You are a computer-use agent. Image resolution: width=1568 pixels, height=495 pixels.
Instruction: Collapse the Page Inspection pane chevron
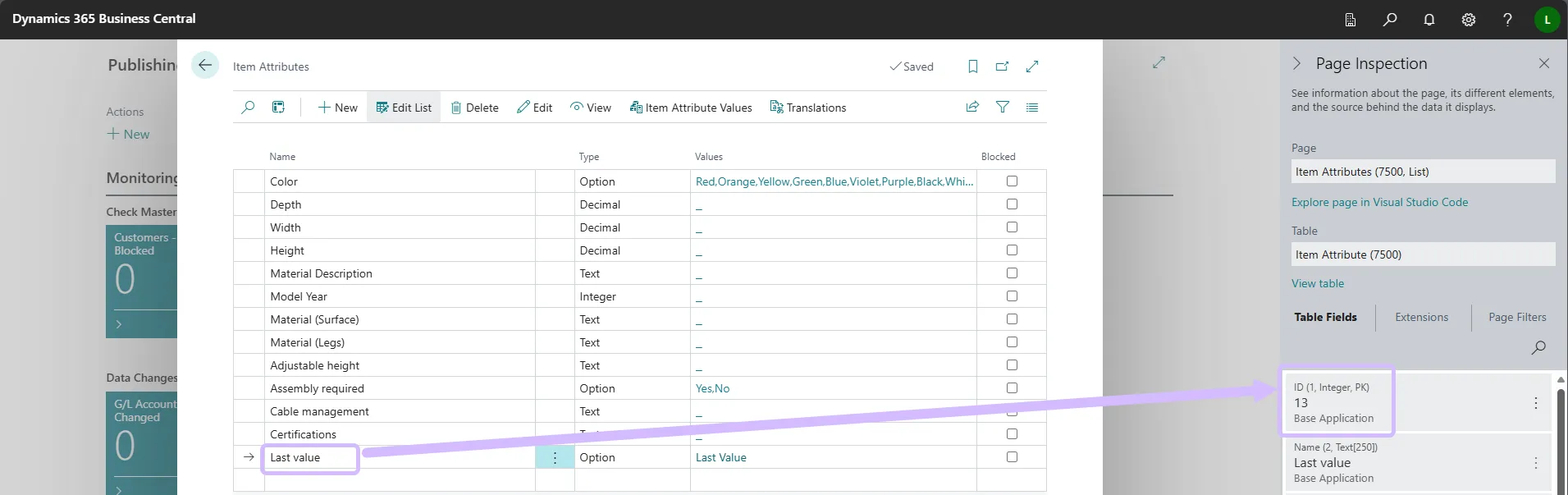[1296, 64]
